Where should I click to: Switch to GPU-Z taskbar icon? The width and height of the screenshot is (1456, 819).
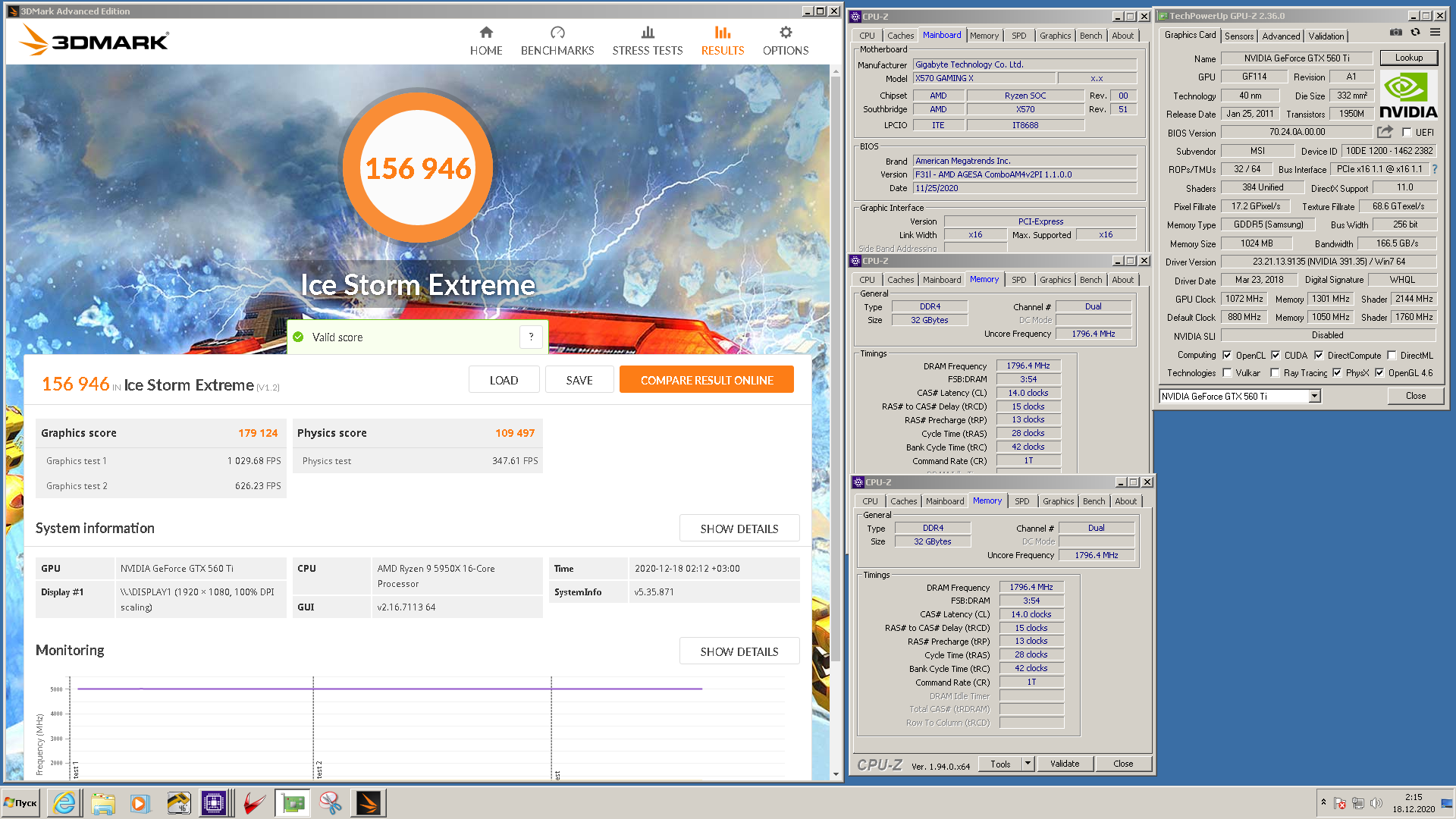(x=292, y=803)
